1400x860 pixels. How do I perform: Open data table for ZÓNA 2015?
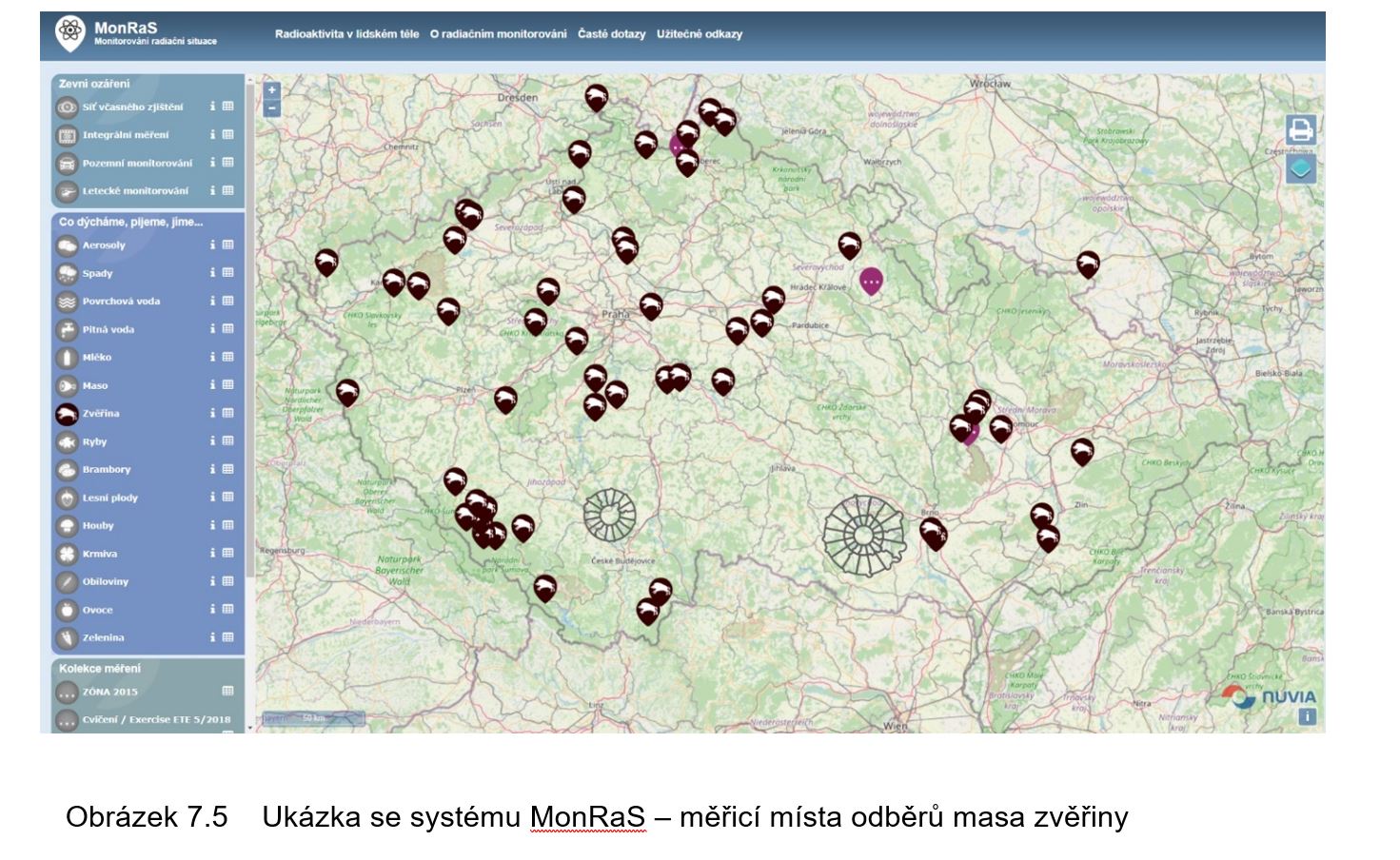point(228,692)
